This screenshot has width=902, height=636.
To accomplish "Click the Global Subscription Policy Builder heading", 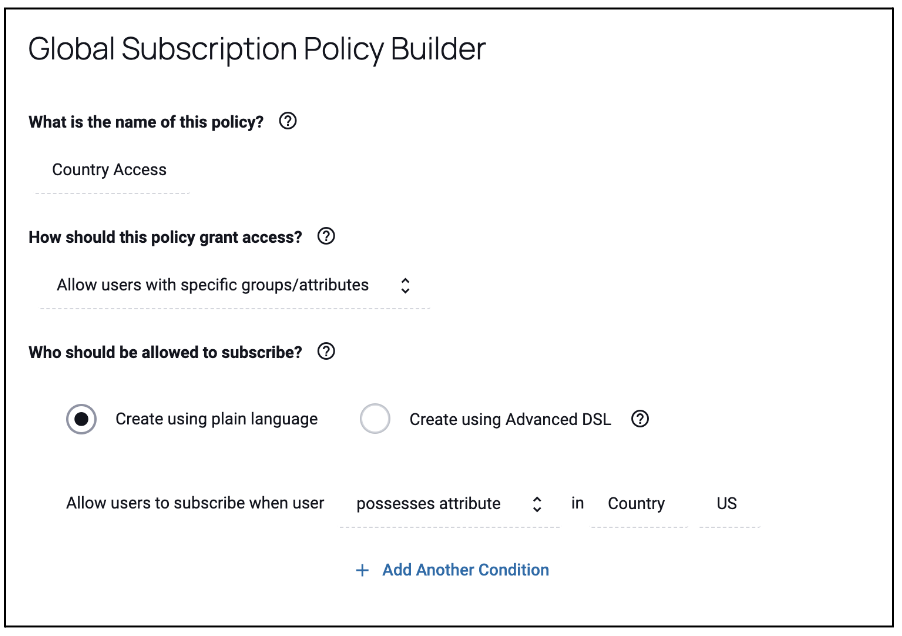I will pyautogui.click(x=257, y=49).
